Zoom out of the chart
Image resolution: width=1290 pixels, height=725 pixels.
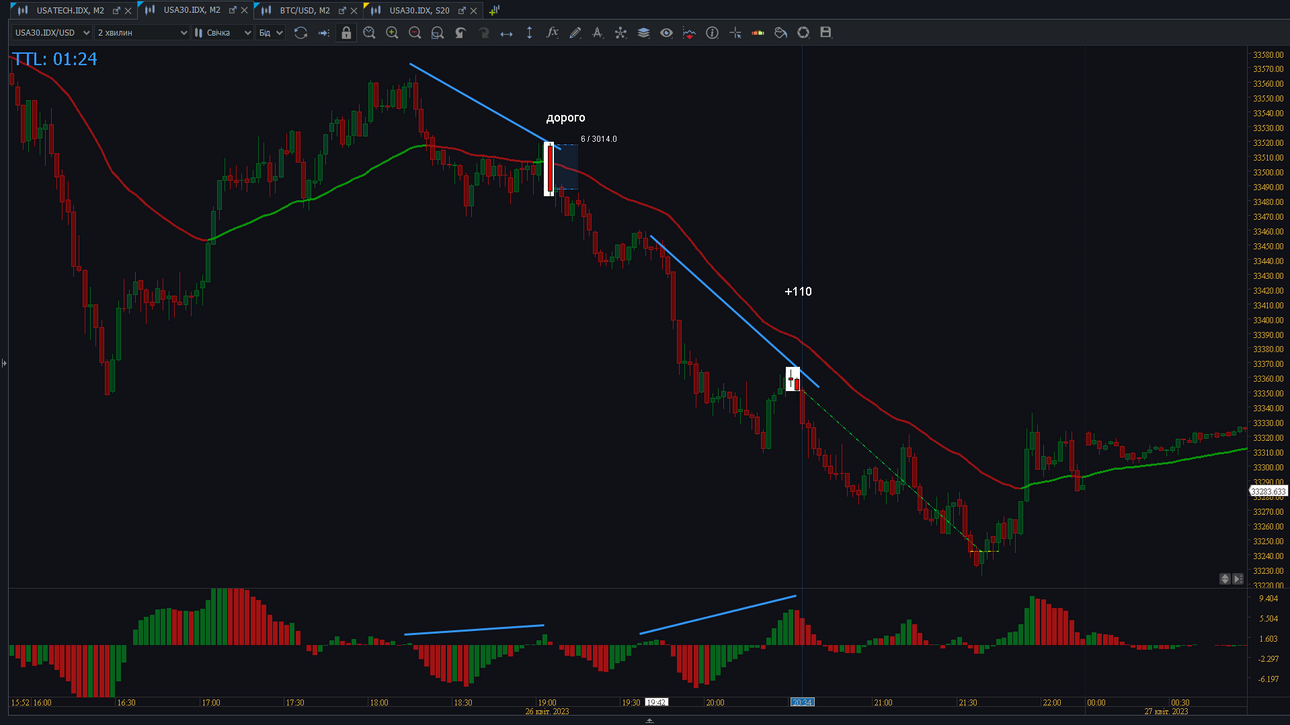click(x=415, y=33)
